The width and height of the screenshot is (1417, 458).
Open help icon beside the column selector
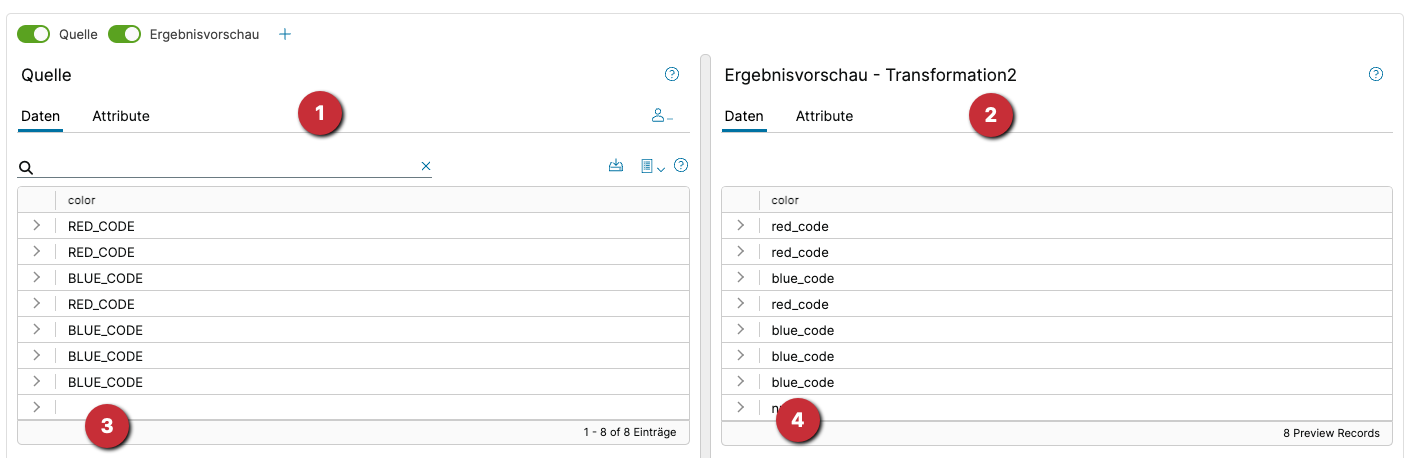coord(682,166)
